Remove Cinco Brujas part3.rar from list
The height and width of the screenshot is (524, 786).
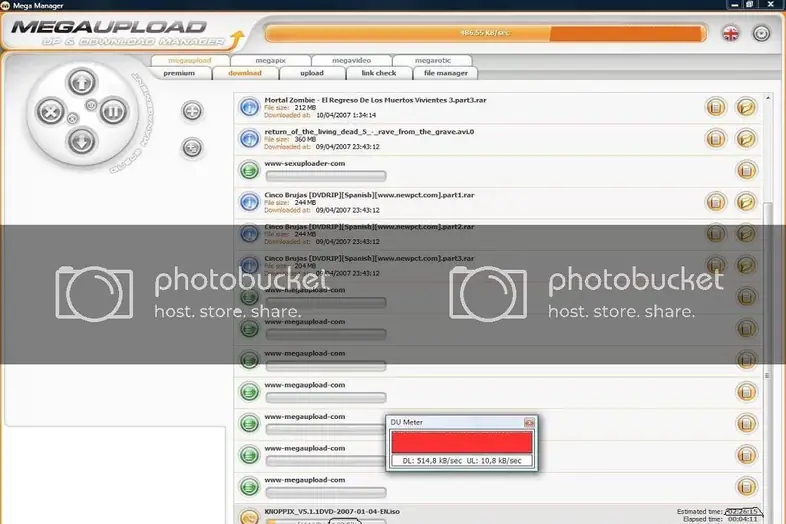pos(715,265)
